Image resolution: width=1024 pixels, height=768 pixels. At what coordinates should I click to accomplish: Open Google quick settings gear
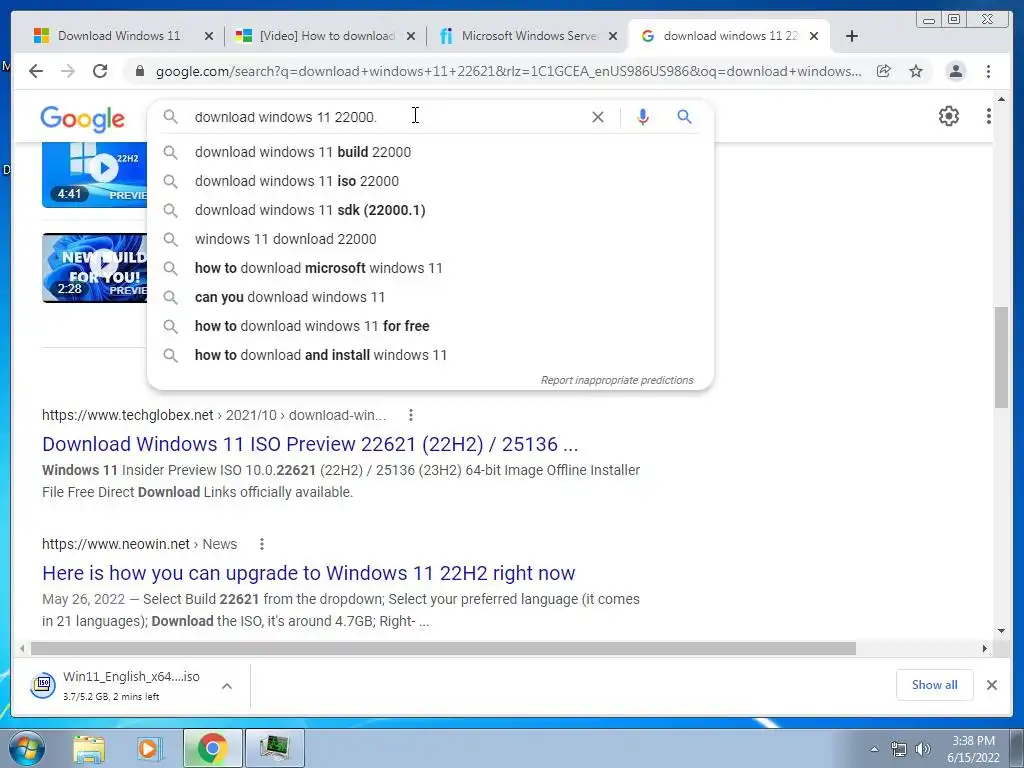tap(948, 116)
